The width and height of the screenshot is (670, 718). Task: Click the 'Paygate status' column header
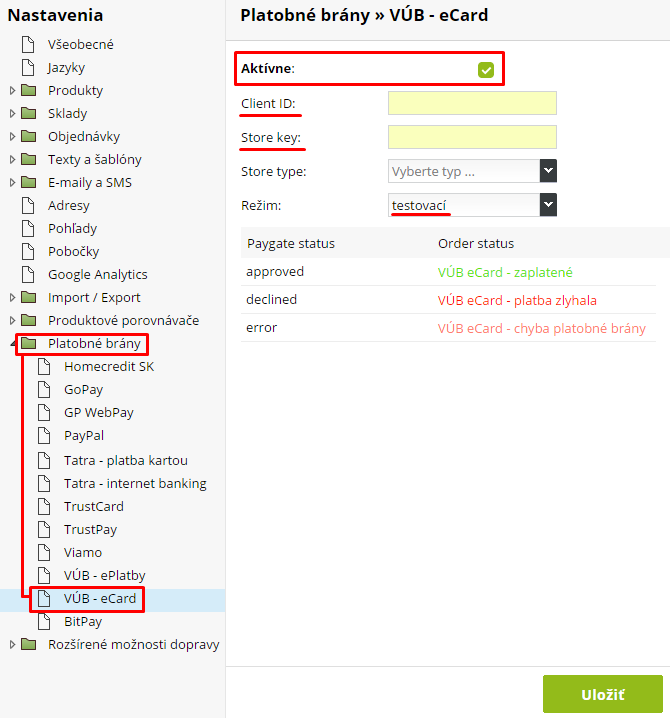(291, 244)
